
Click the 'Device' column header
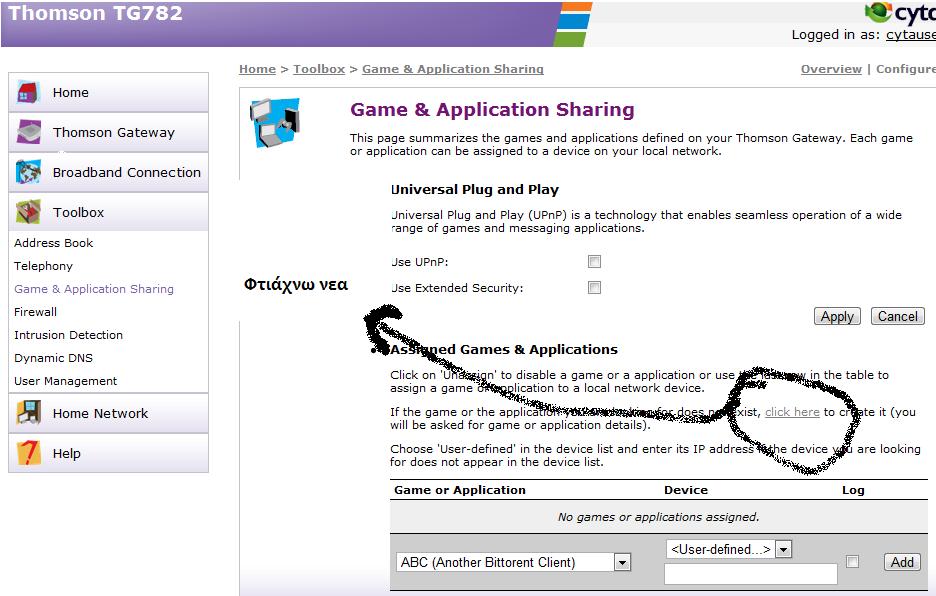pos(686,490)
